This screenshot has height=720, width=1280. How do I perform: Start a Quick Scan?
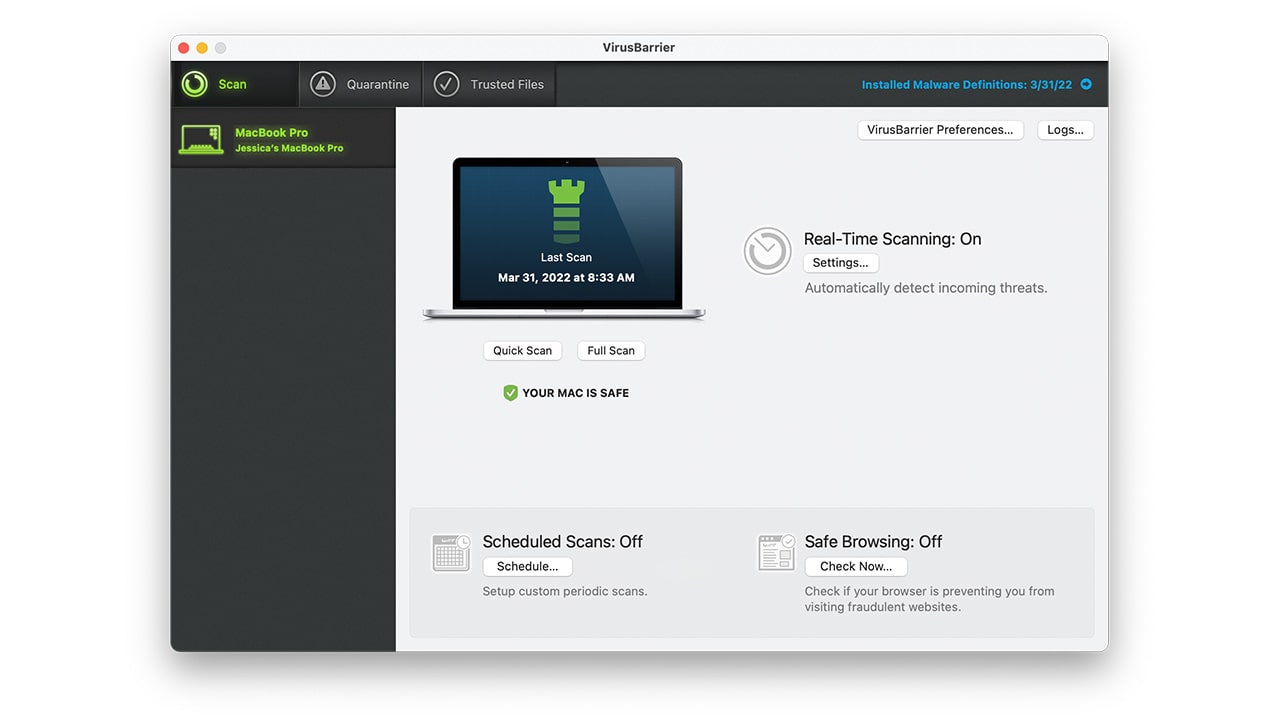(x=522, y=350)
